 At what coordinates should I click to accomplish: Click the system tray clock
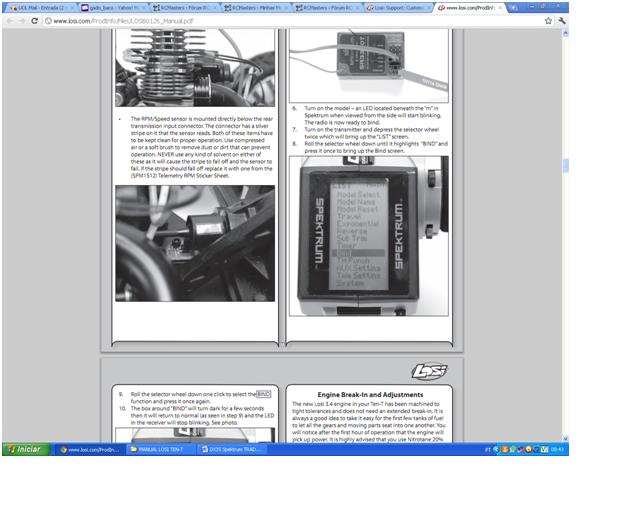(x=558, y=449)
